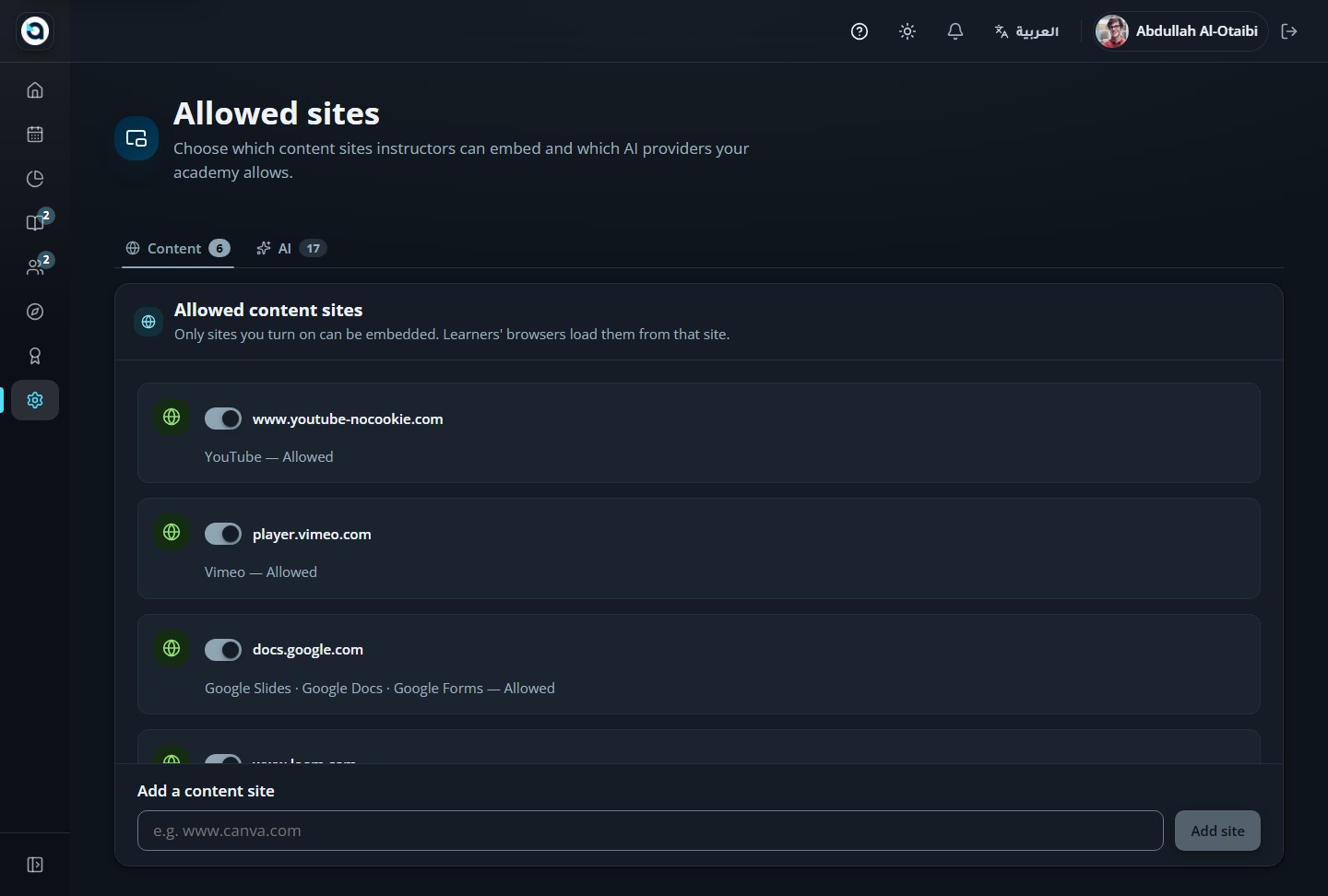Click globe icon beside docs.google.com

[172, 649]
